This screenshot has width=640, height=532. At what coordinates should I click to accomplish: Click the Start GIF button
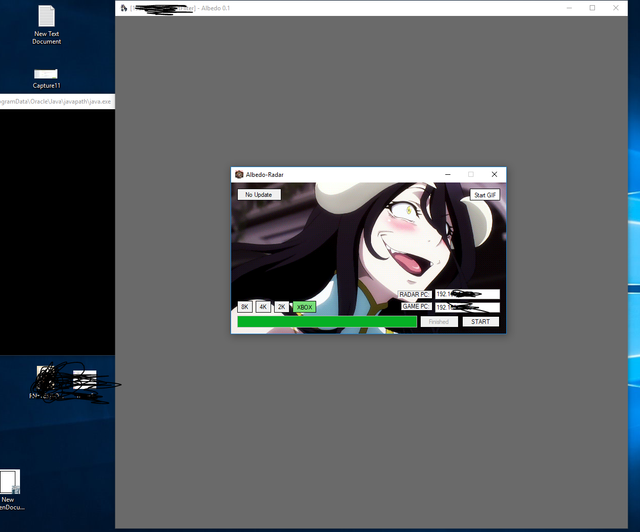(x=485, y=195)
